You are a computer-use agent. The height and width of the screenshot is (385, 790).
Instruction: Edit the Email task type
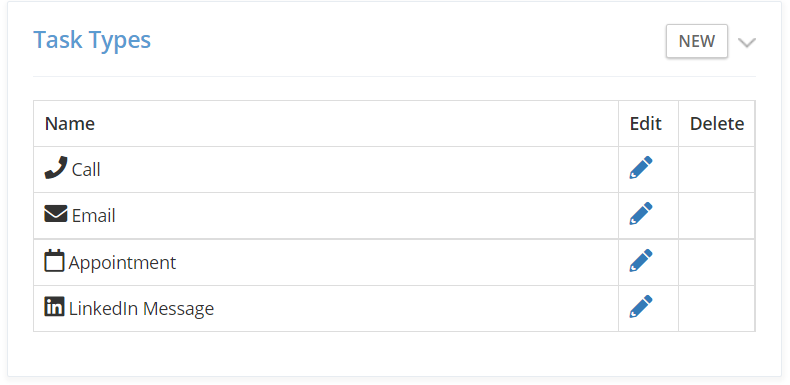click(641, 214)
